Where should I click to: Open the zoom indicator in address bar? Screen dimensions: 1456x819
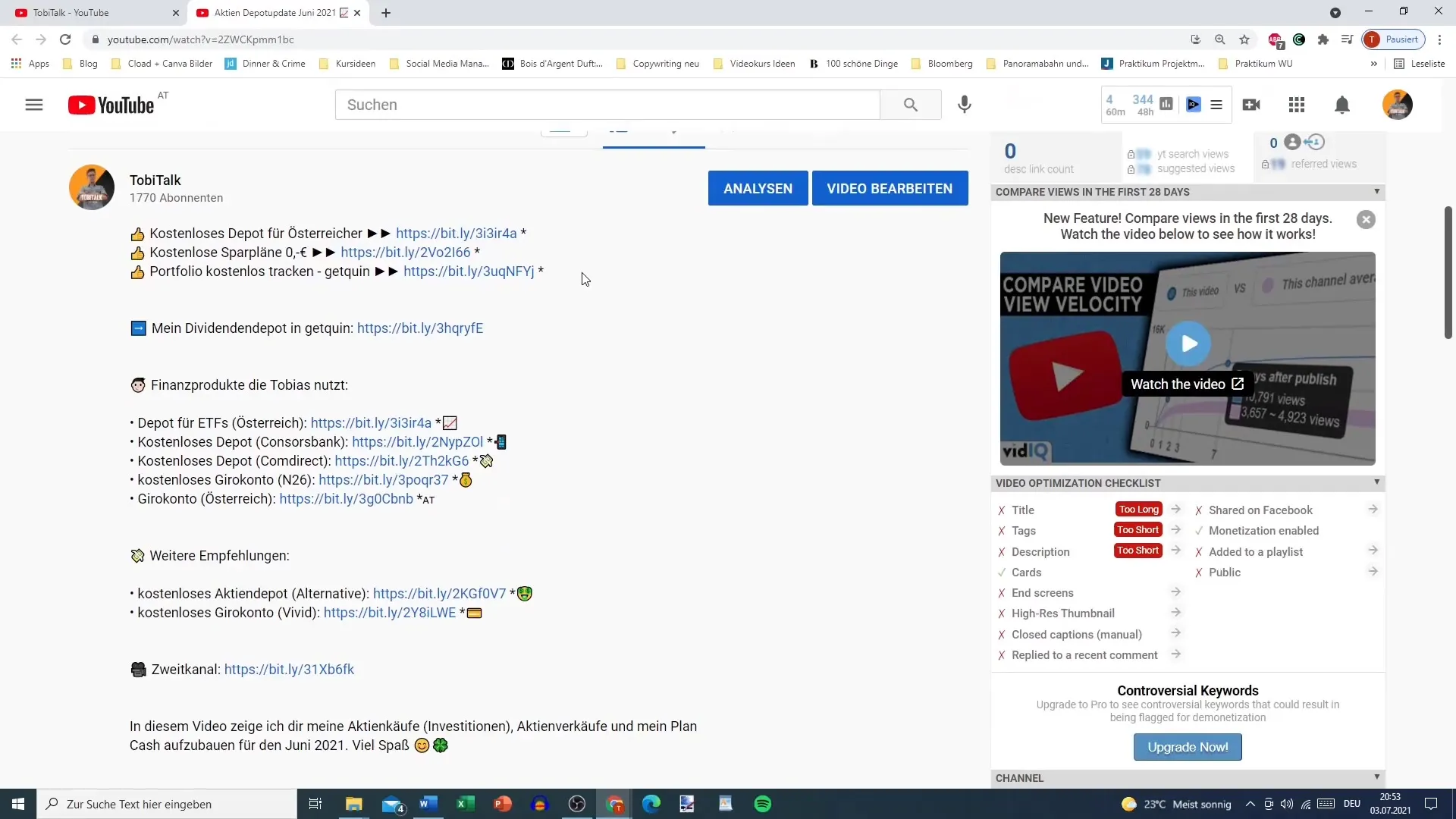pyautogui.click(x=1220, y=39)
